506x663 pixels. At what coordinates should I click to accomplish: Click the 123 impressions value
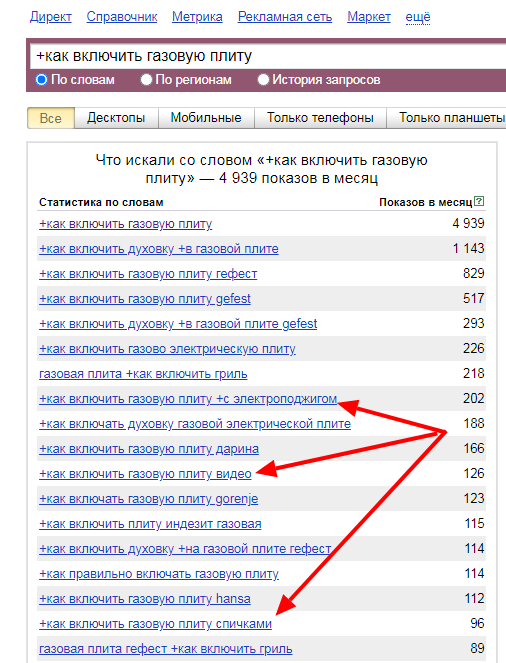tap(474, 498)
